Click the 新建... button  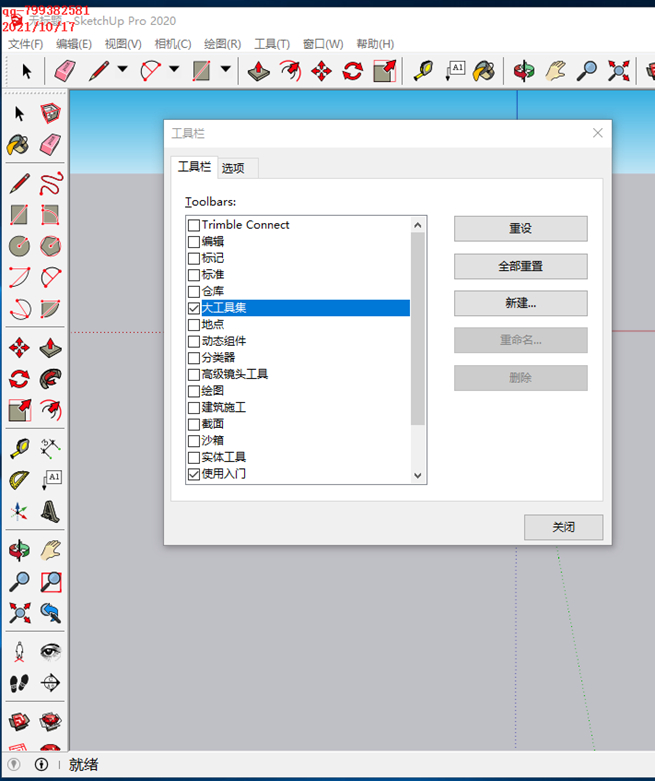[521, 303]
